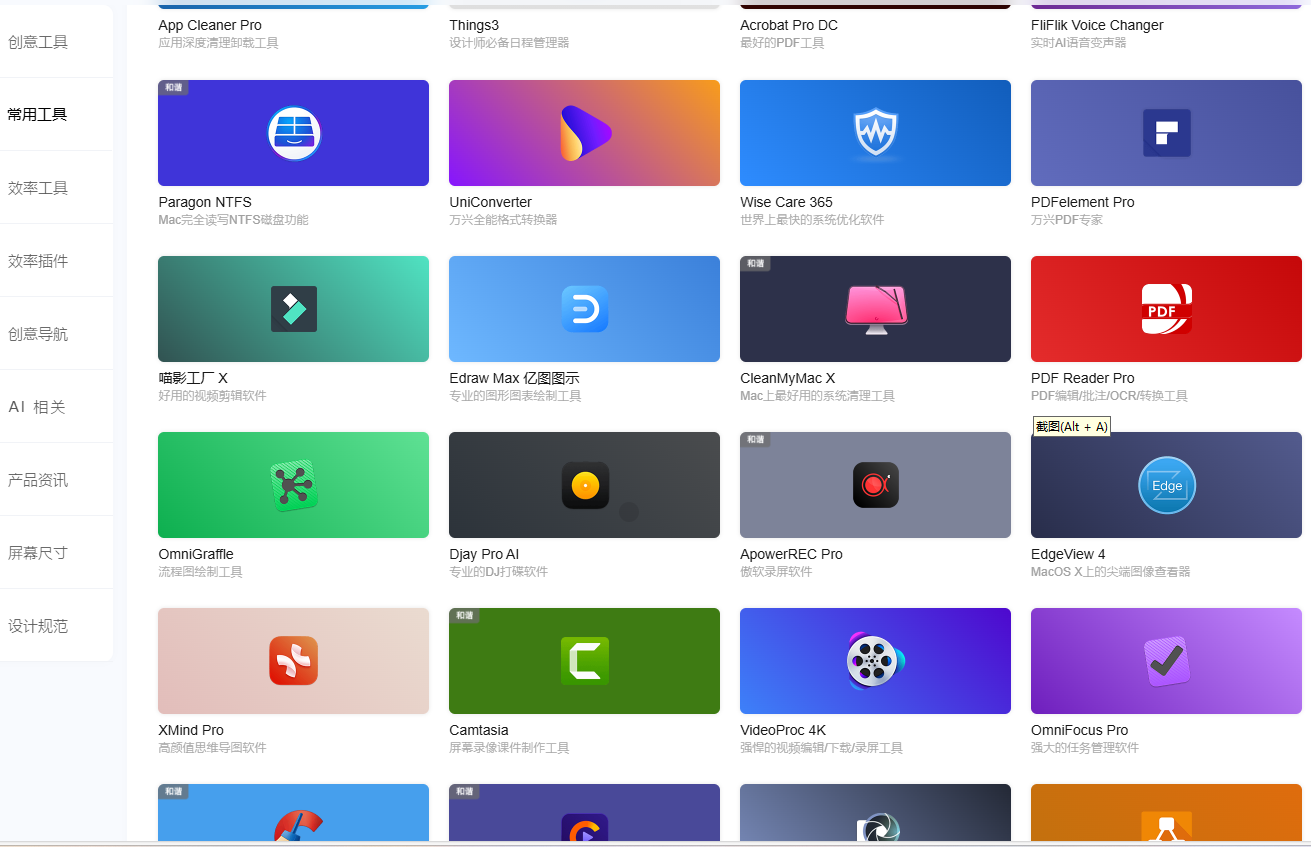Open the ApowerREC Pro title

791,554
